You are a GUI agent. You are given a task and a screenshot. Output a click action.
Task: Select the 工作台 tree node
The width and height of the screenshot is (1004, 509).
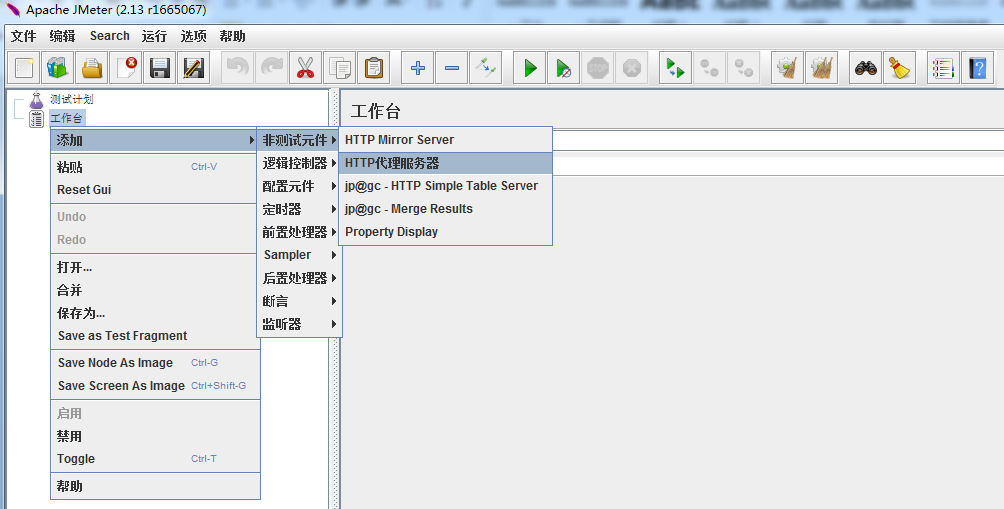(x=67, y=118)
